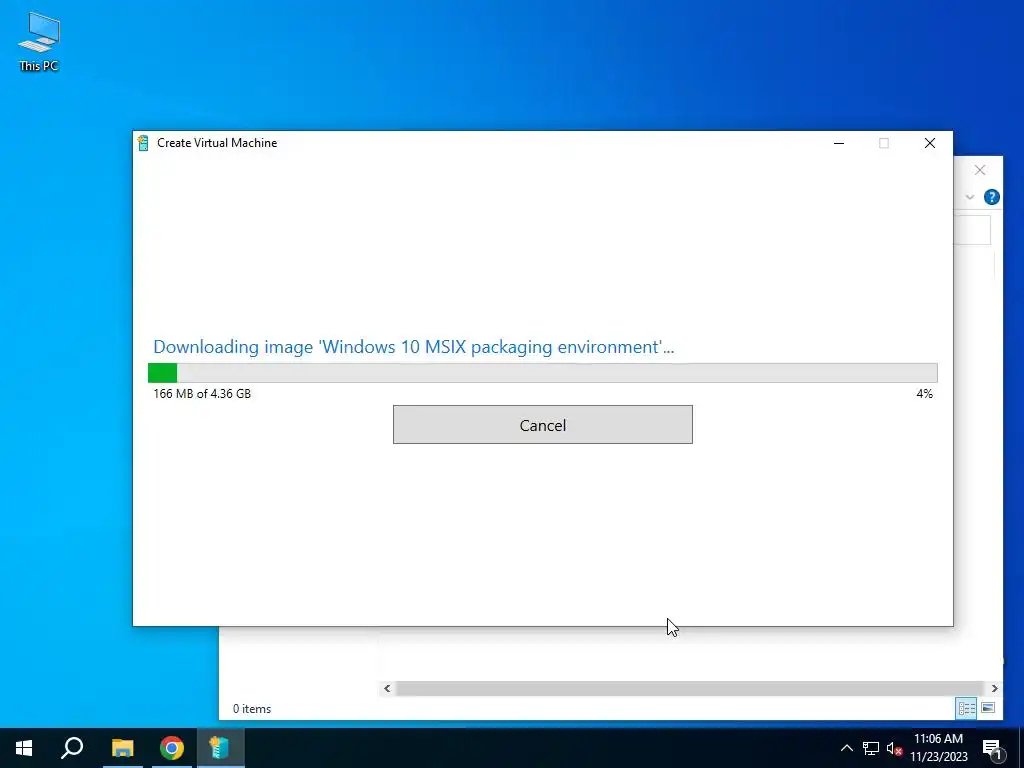Select the Create Virtual Machine taskbar app
This screenshot has height=768, width=1024.
tap(220, 748)
